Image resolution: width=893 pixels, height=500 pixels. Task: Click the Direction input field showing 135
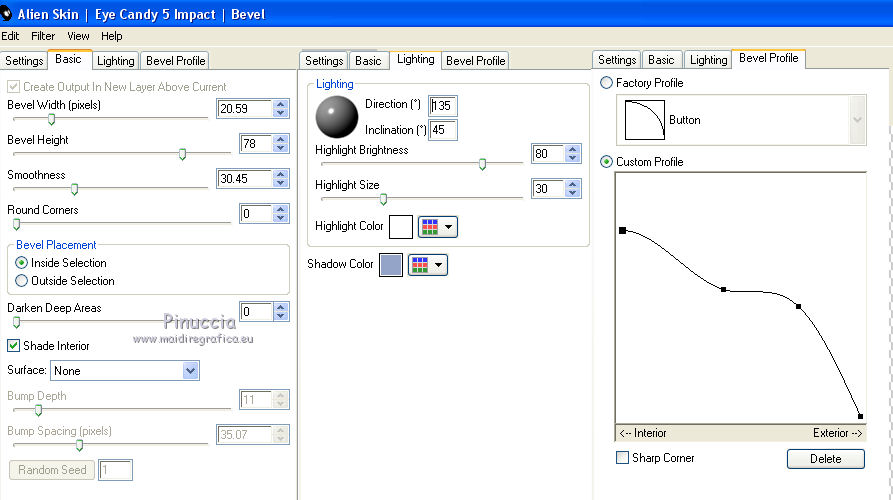pyautogui.click(x=443, y=105)
